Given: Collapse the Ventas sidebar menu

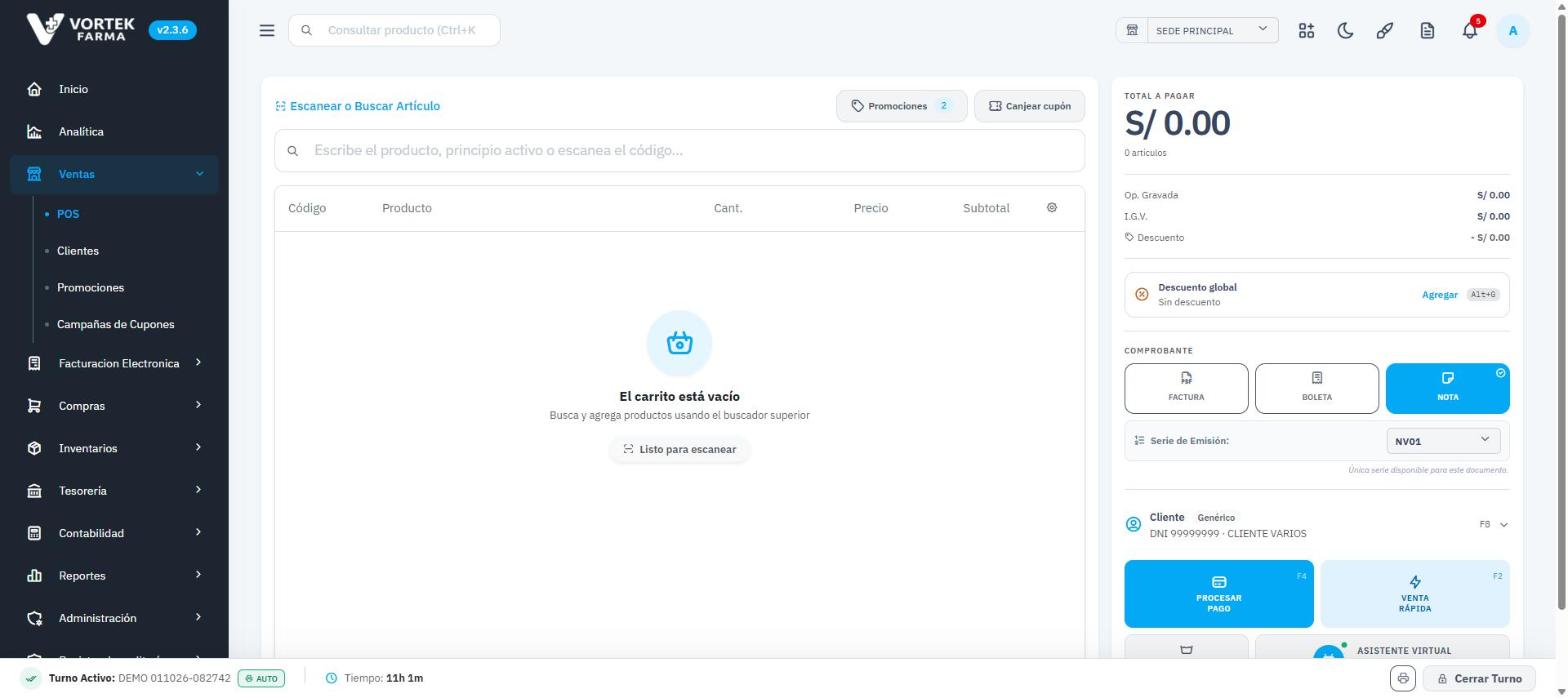Looking at the screenshot, I should [114, 174].
